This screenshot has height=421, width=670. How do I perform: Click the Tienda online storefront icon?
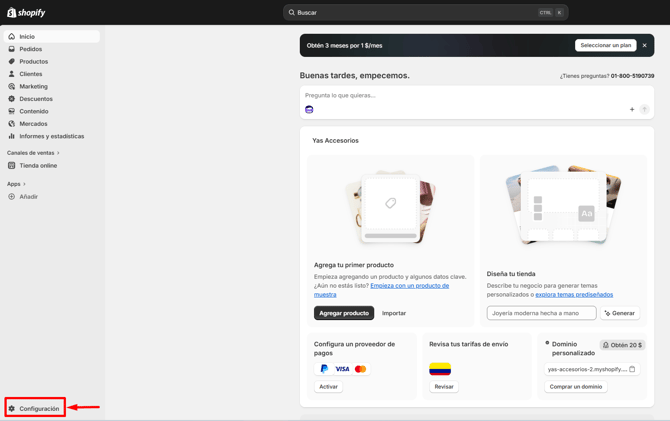tap(12, 166)
